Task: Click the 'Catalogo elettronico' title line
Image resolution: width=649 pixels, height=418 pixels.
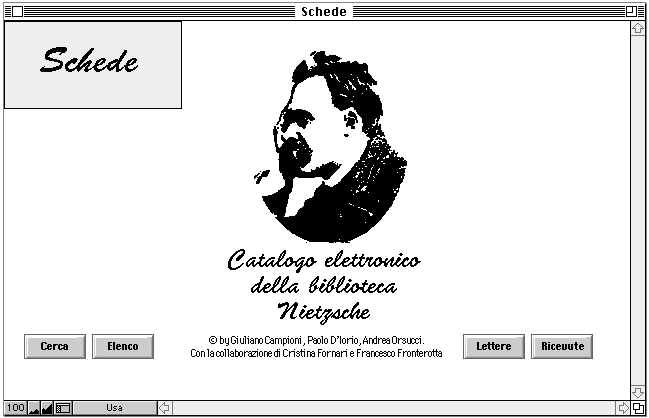Action: [324, 260]
